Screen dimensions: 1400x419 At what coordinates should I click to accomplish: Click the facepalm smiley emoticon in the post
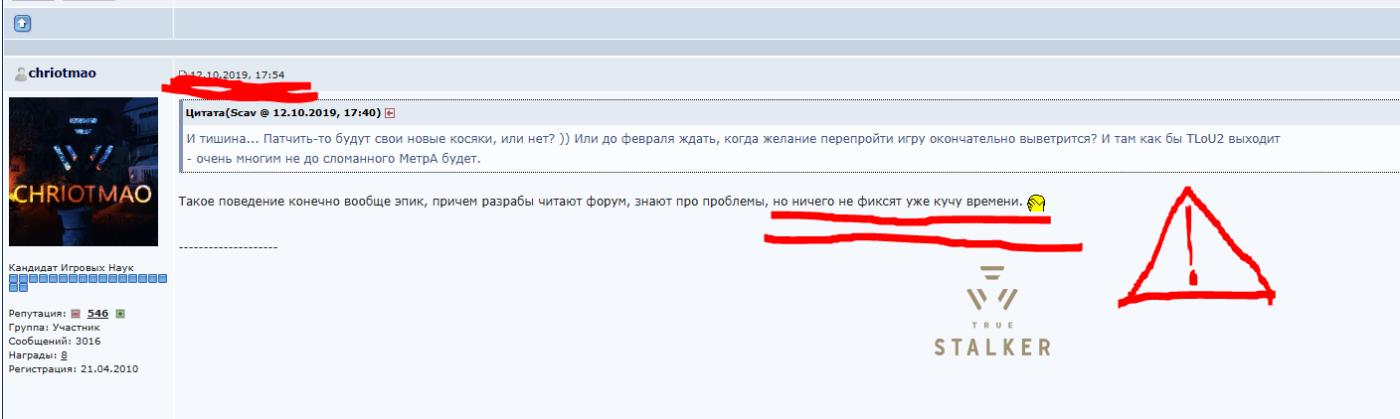[x=1036, y=203]
